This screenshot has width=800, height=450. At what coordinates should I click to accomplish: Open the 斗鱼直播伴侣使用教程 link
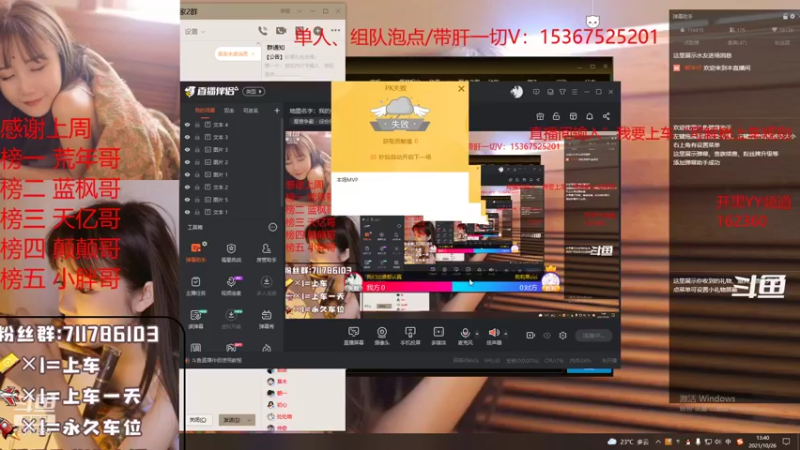pyautogui.click(x=216, y=360)
